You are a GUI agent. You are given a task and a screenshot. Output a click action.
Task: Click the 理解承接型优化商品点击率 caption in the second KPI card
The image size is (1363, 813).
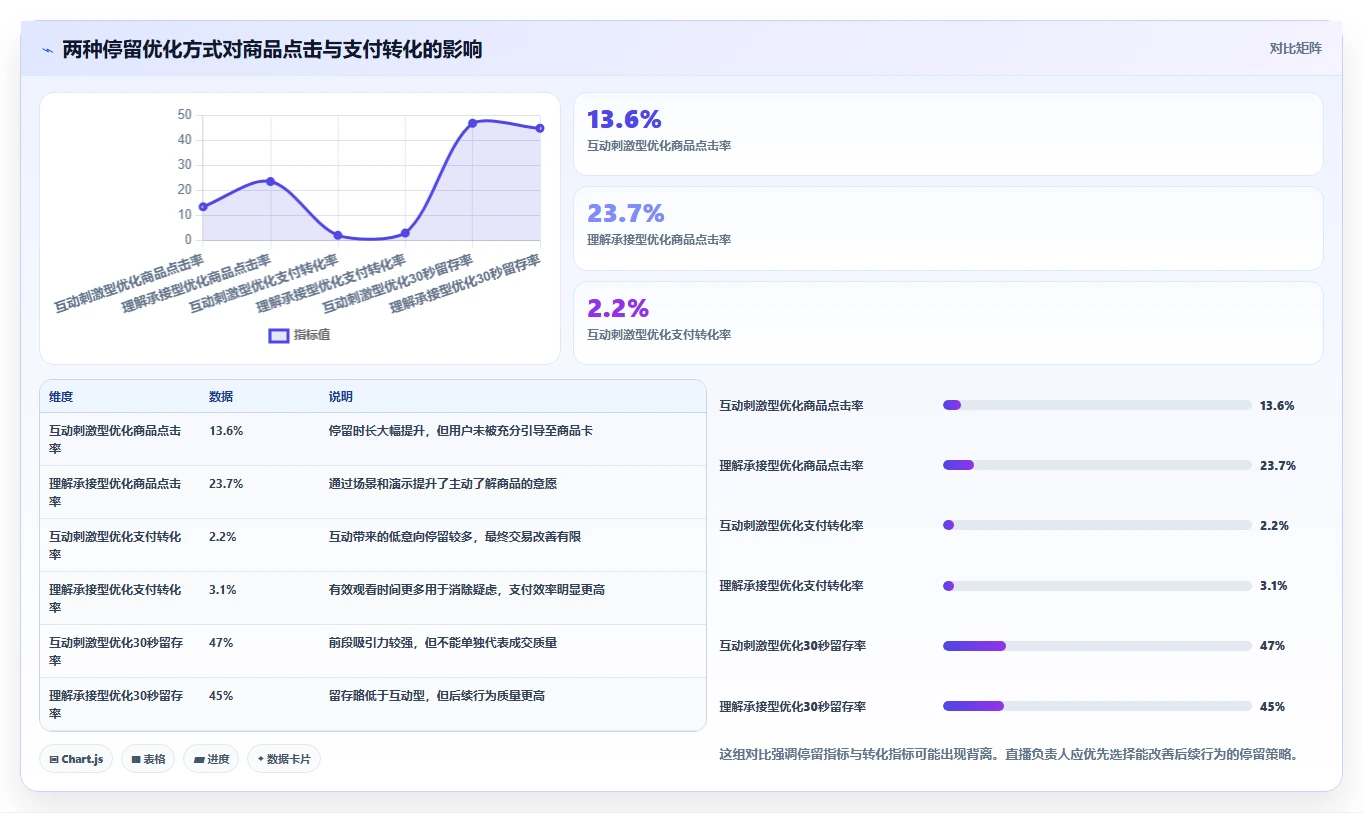coord(659,240)
